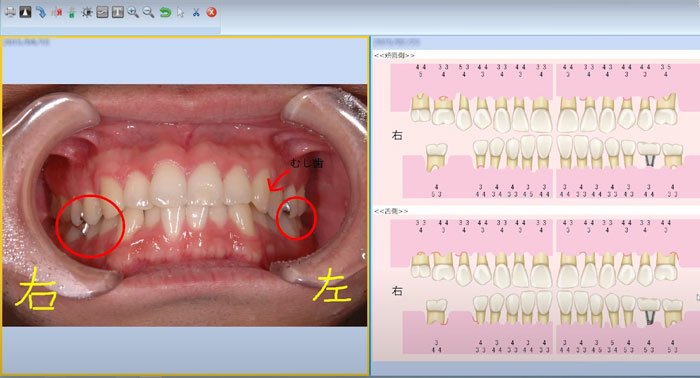This screenshot has width=700, height=378.
Task: Select the black triangle sharpen icon
Action: [x=25, y=12]
